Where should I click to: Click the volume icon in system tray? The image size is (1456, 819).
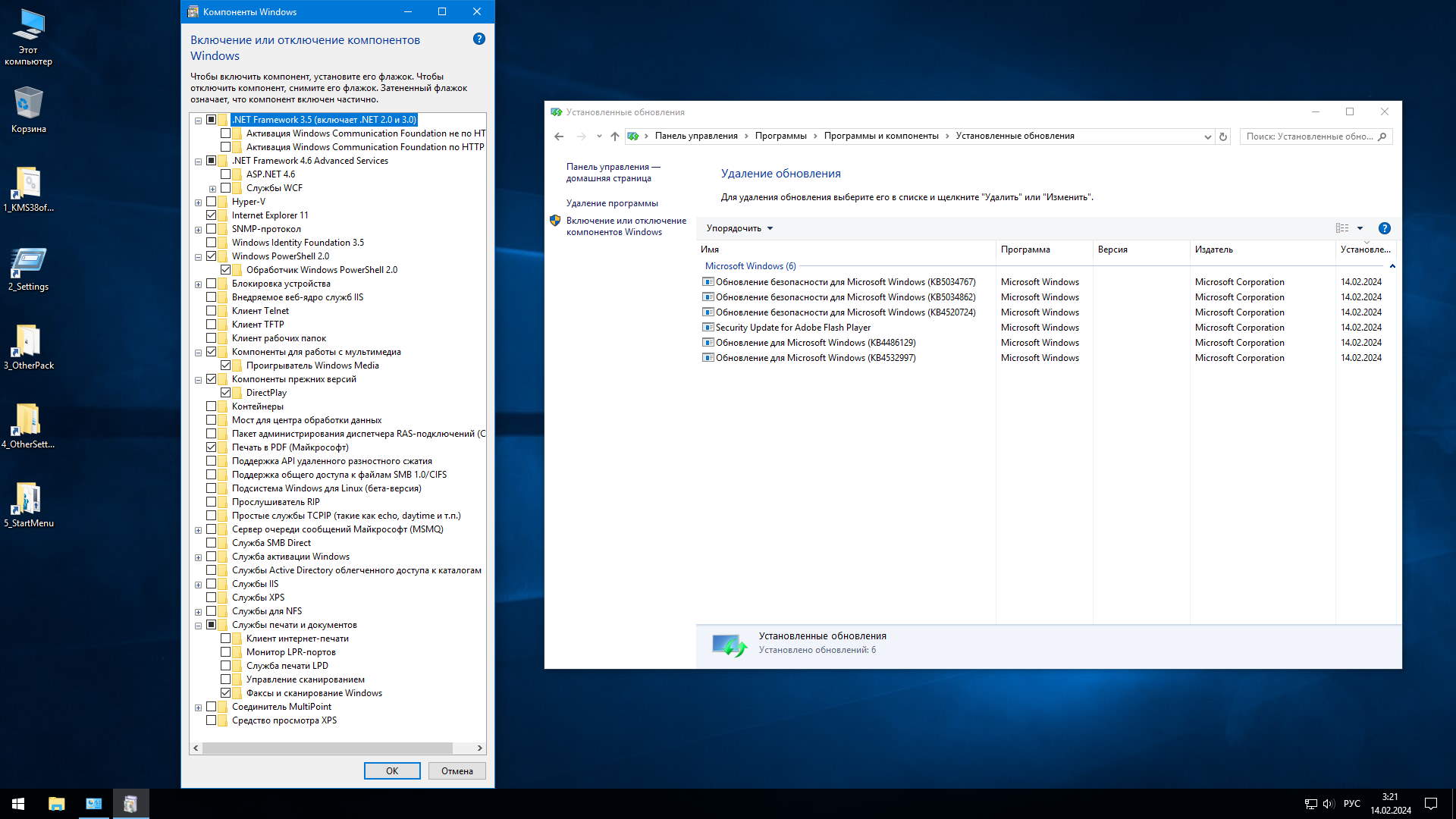(x=1328, y=803)
